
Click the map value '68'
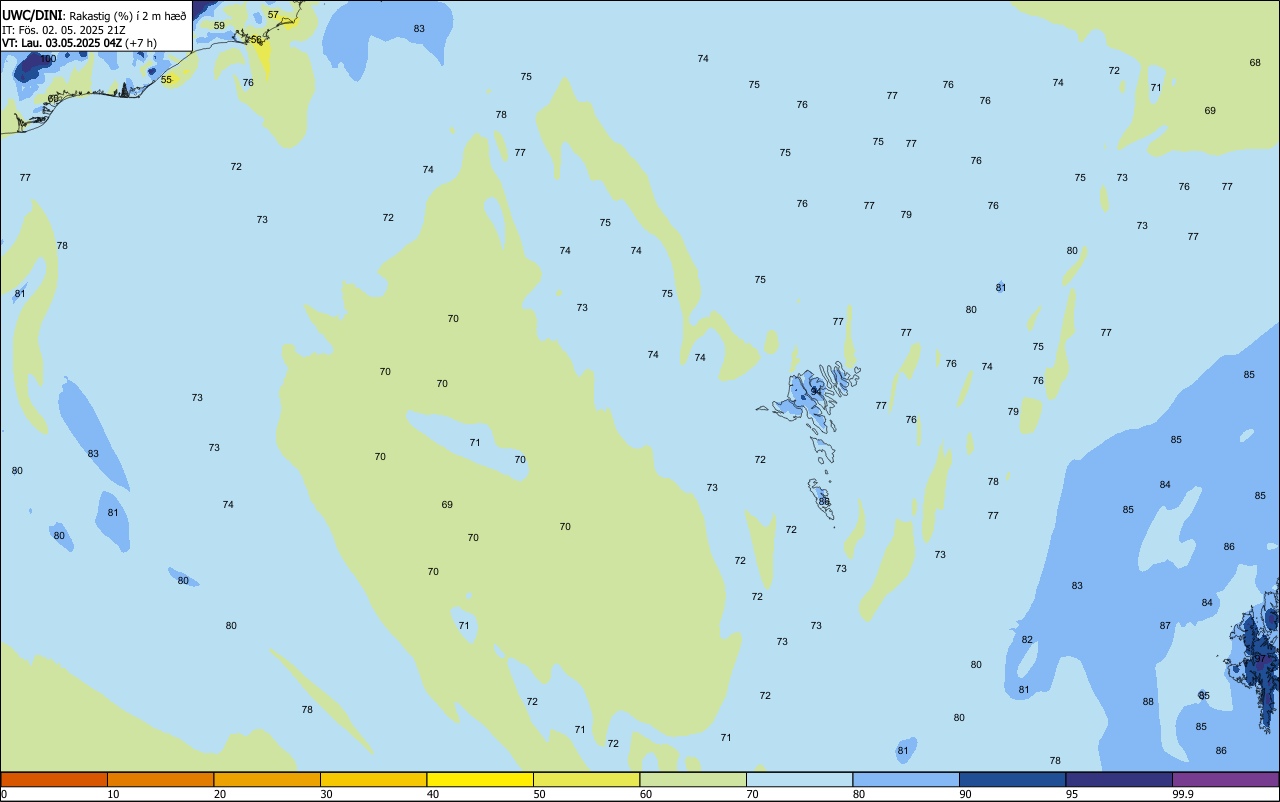[1255, 62]
